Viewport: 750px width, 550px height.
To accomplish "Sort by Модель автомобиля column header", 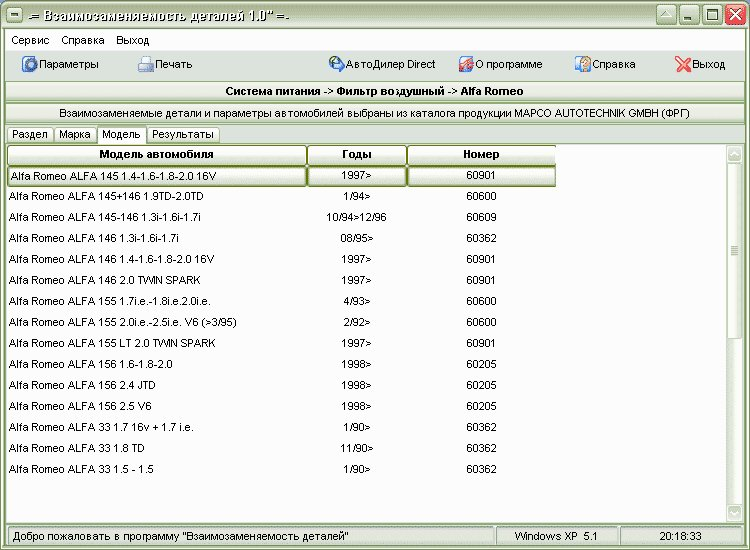I will (x=156, y=154).
